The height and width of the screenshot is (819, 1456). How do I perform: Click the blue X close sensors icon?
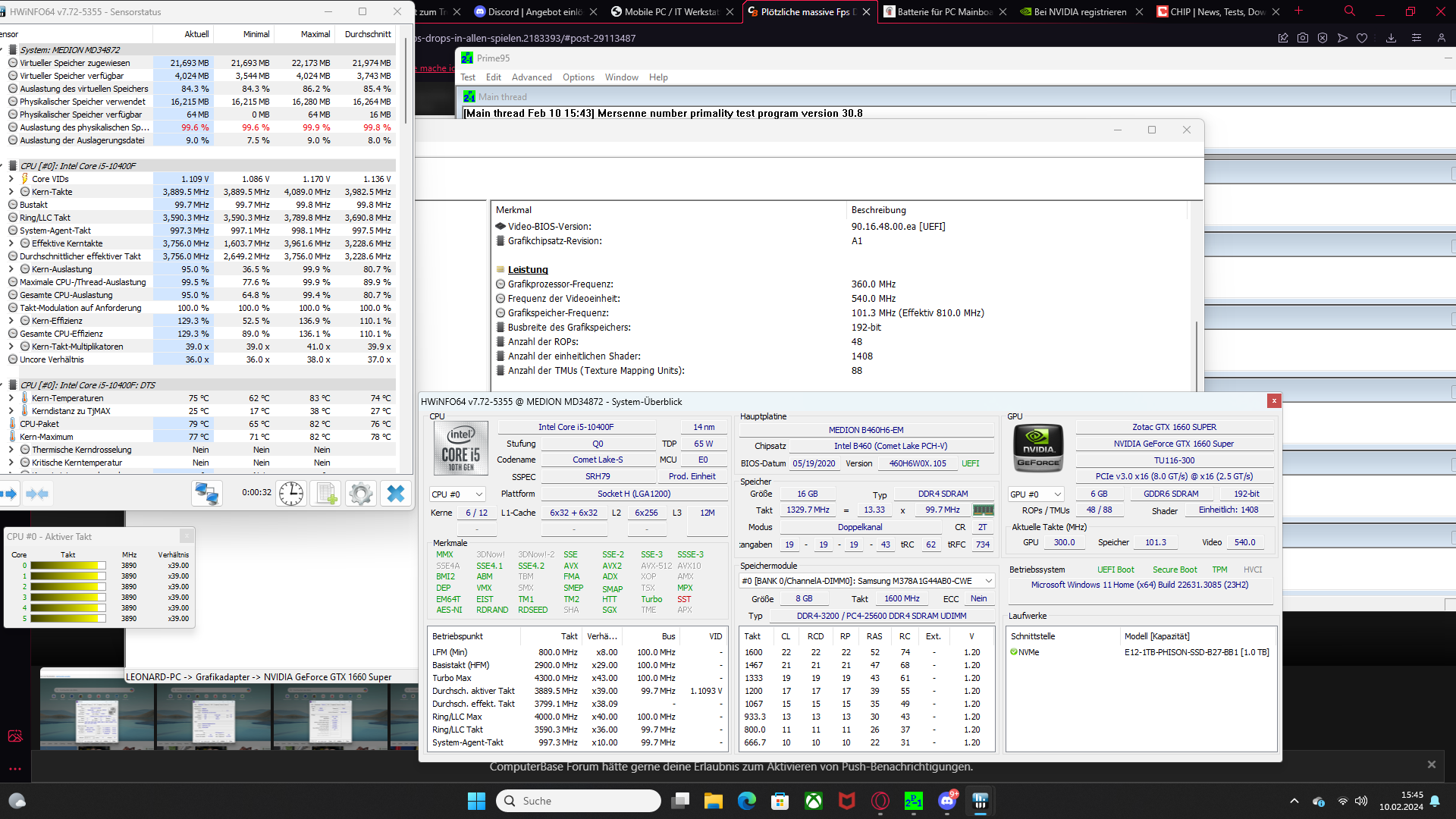(x=396, y=494)
